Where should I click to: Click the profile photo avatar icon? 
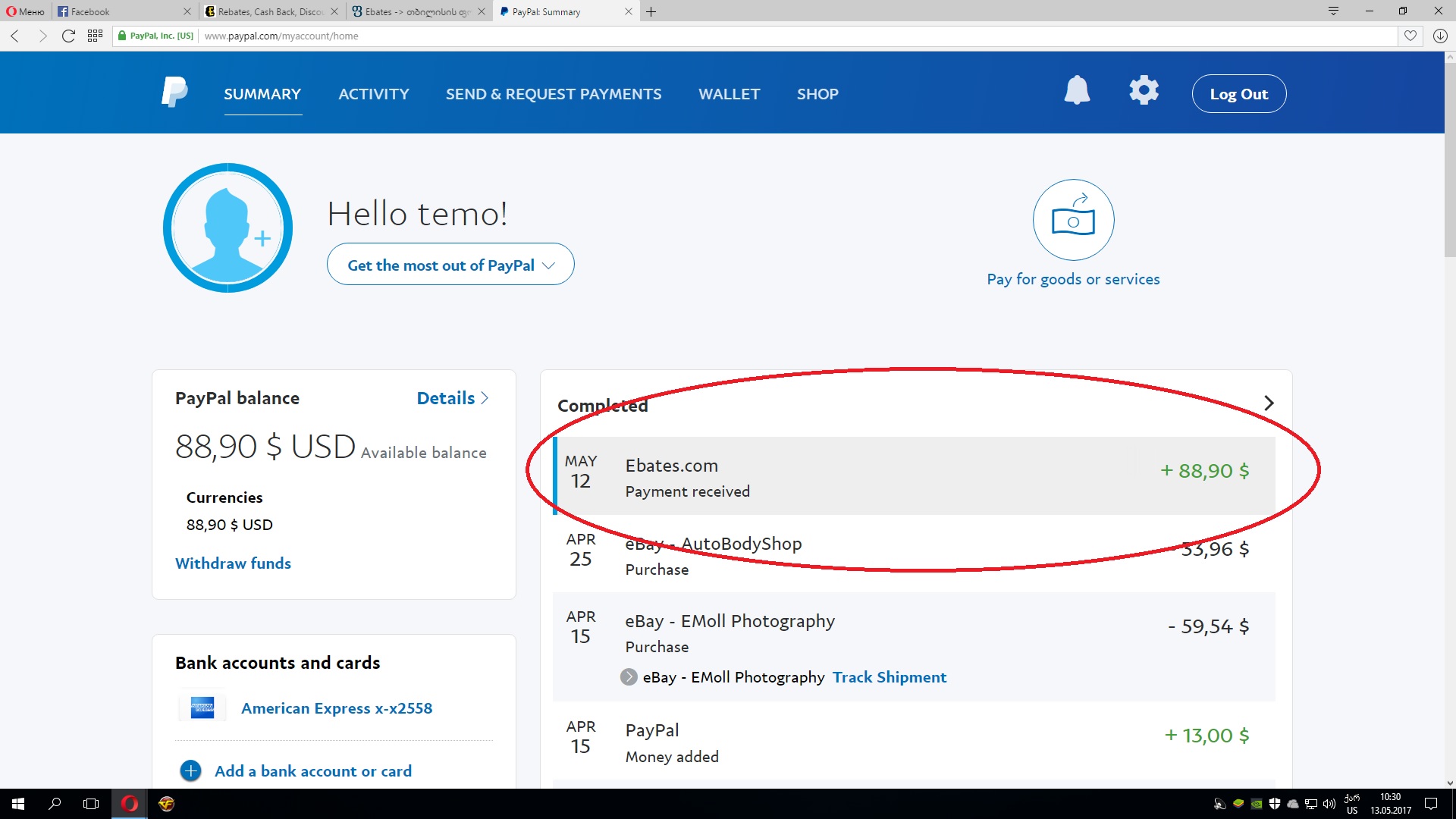(x=227, y=227)
